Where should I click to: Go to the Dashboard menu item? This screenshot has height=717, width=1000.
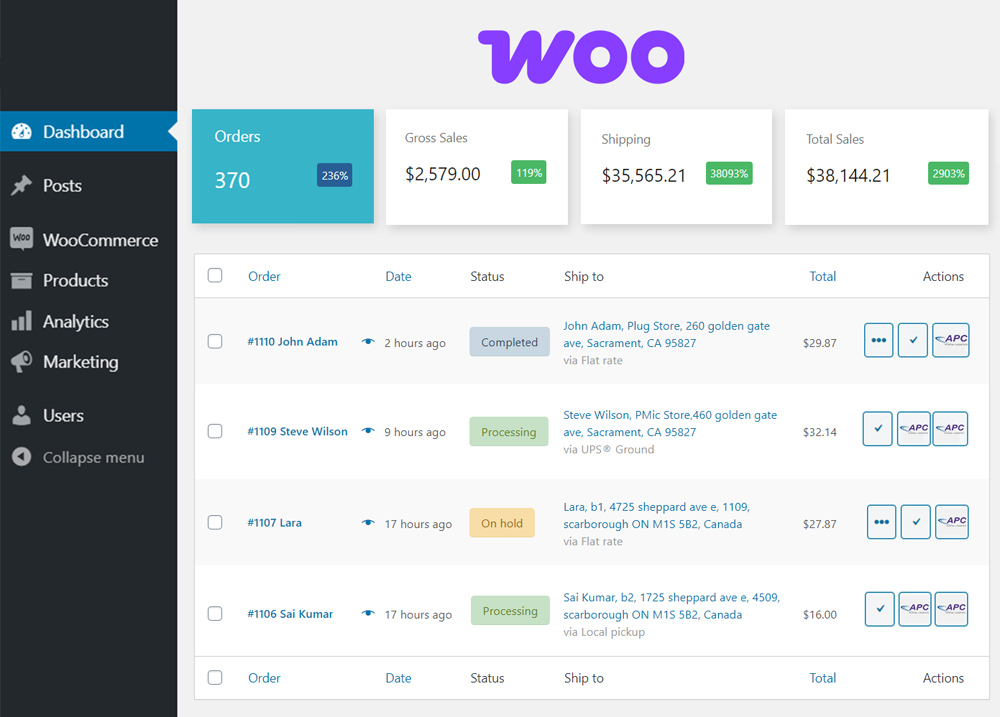pyautogui.click(x=81, y=131)
